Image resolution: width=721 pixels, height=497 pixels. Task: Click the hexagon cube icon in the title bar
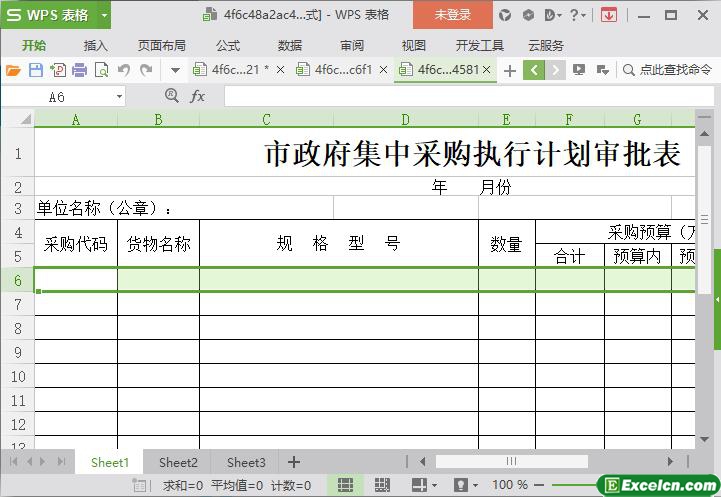point(528,15)
